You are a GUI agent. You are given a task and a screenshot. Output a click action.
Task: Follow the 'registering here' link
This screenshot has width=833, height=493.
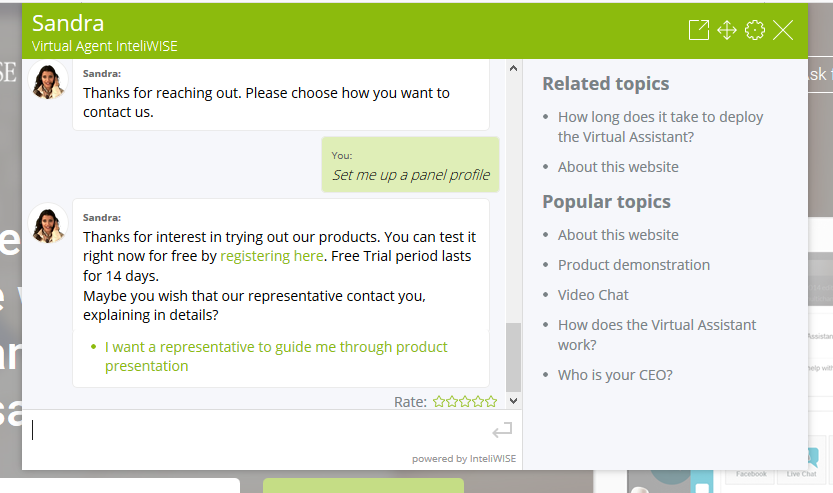271,256
